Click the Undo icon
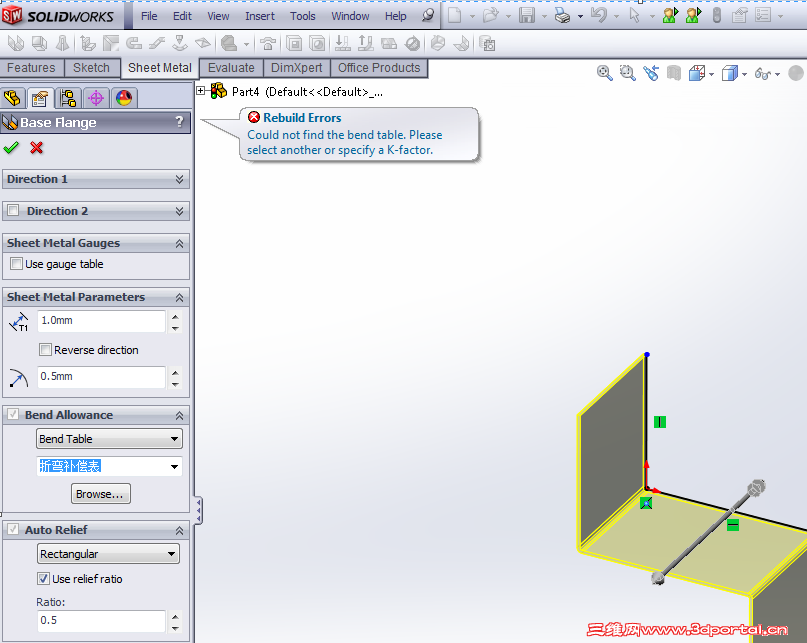Screen dimensions: 807x643 599,15
